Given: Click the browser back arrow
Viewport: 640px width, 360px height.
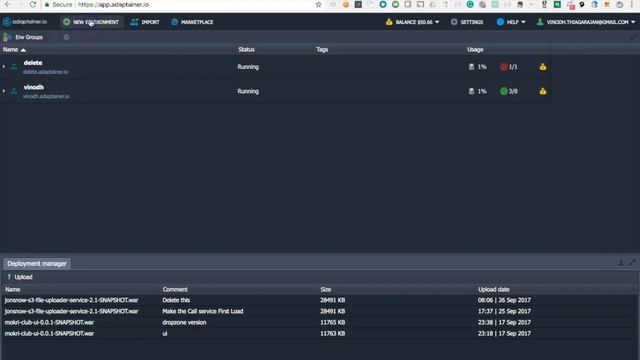Looking at the screenshot, I should pos(8,4).
